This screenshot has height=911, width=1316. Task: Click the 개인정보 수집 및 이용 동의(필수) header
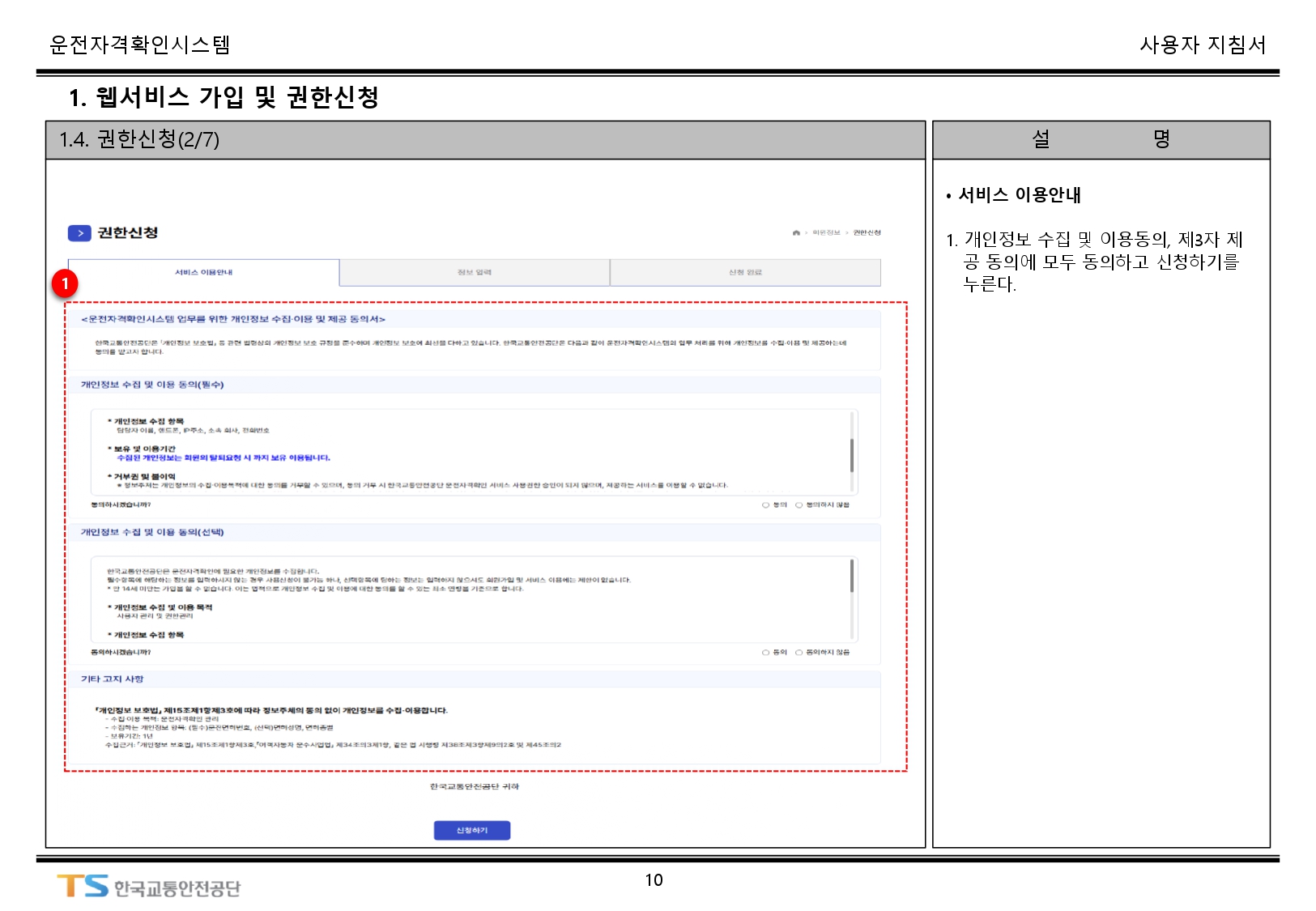[x=152, y=385]
